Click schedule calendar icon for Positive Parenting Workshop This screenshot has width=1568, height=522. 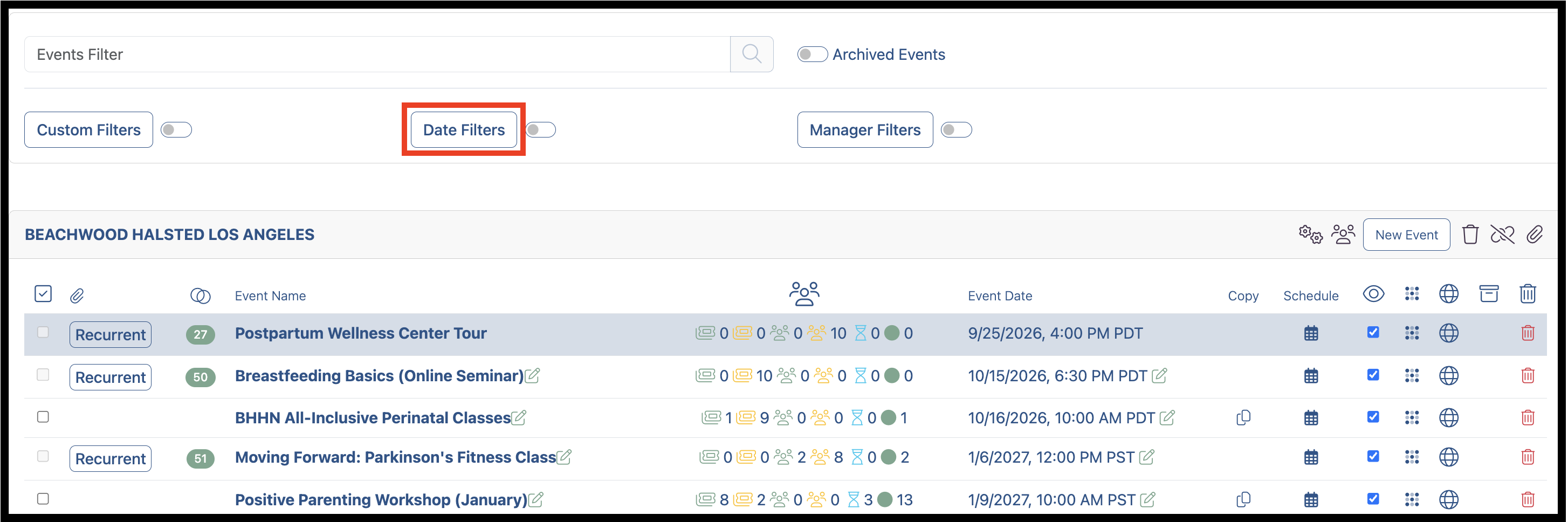pos(1311,500)
